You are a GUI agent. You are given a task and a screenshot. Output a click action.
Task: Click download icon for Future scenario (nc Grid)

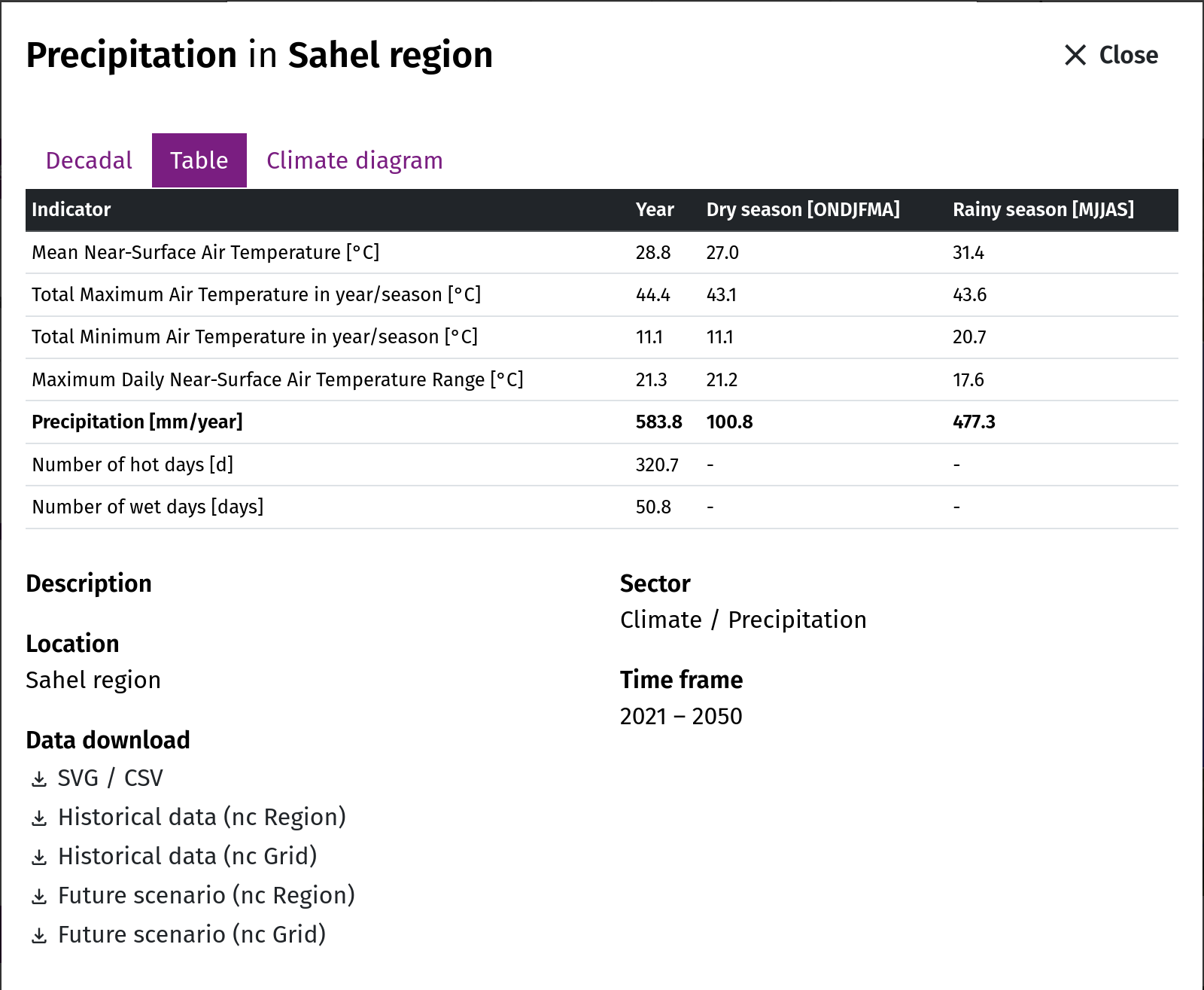pos(39,936)
